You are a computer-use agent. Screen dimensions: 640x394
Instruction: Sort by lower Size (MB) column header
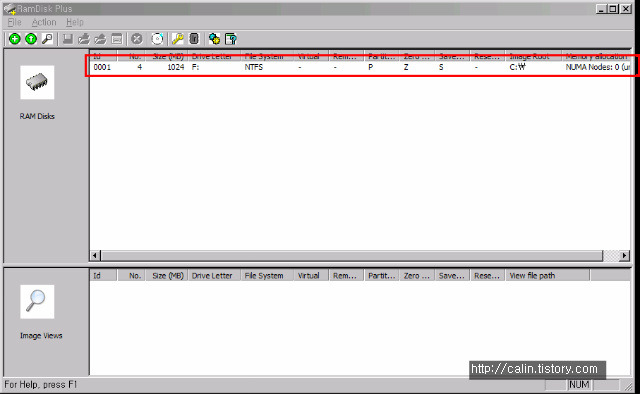pos(167,276)
